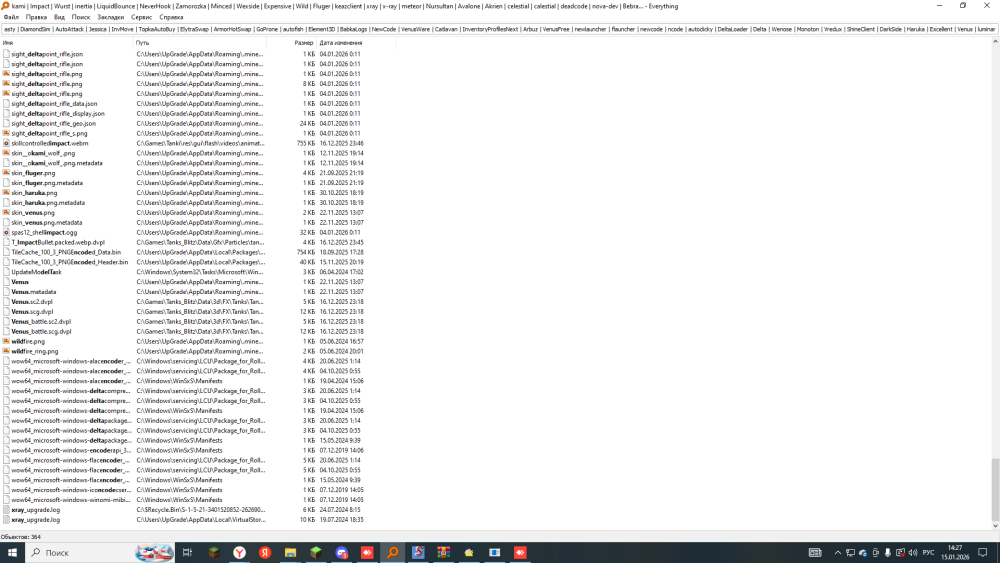Select skin__okami_wolf_.png.metadata file
This screenshot has width=1000, height=563.
coord(57,163)
